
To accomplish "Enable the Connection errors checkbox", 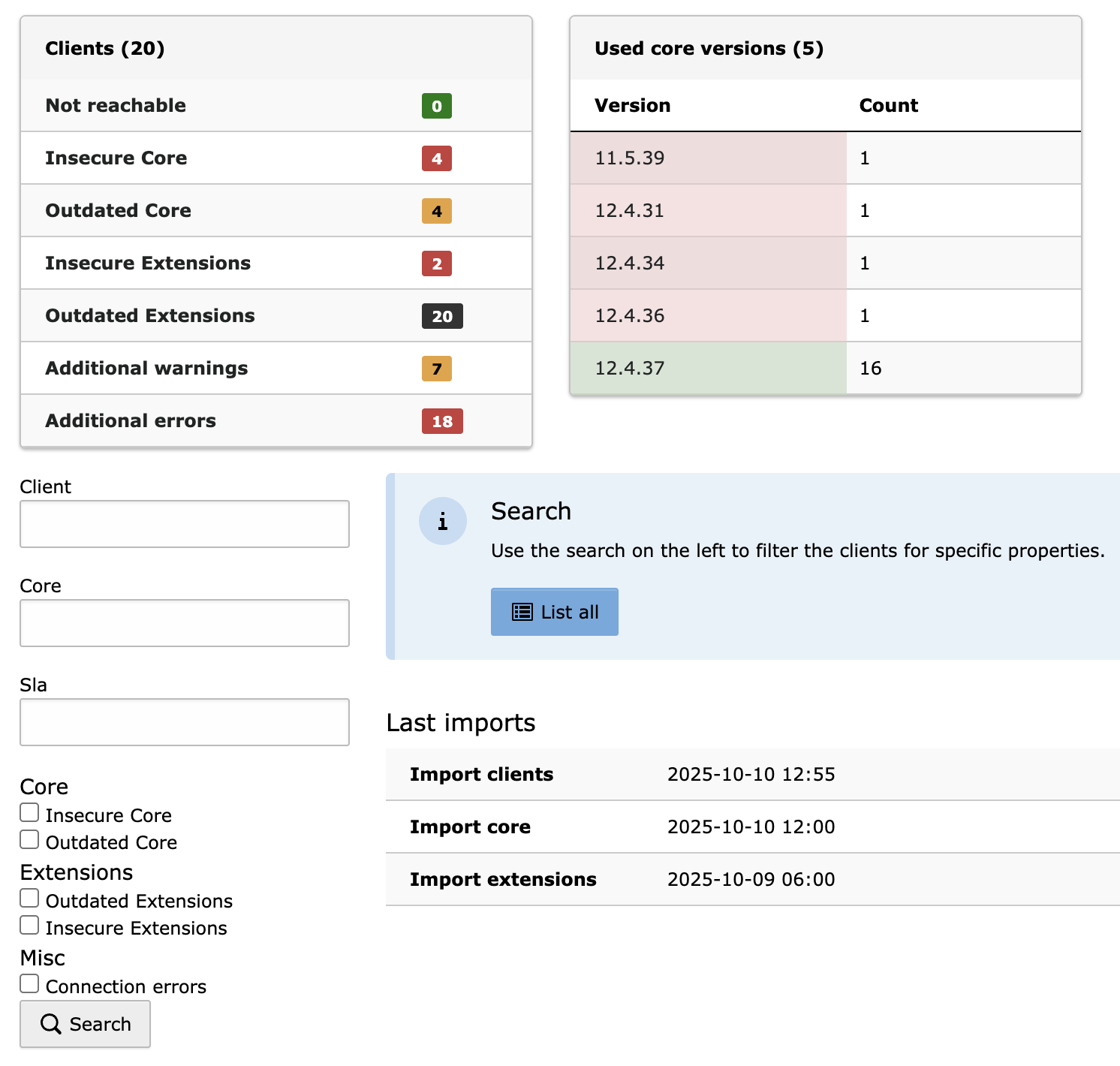I will coord(29,984).
